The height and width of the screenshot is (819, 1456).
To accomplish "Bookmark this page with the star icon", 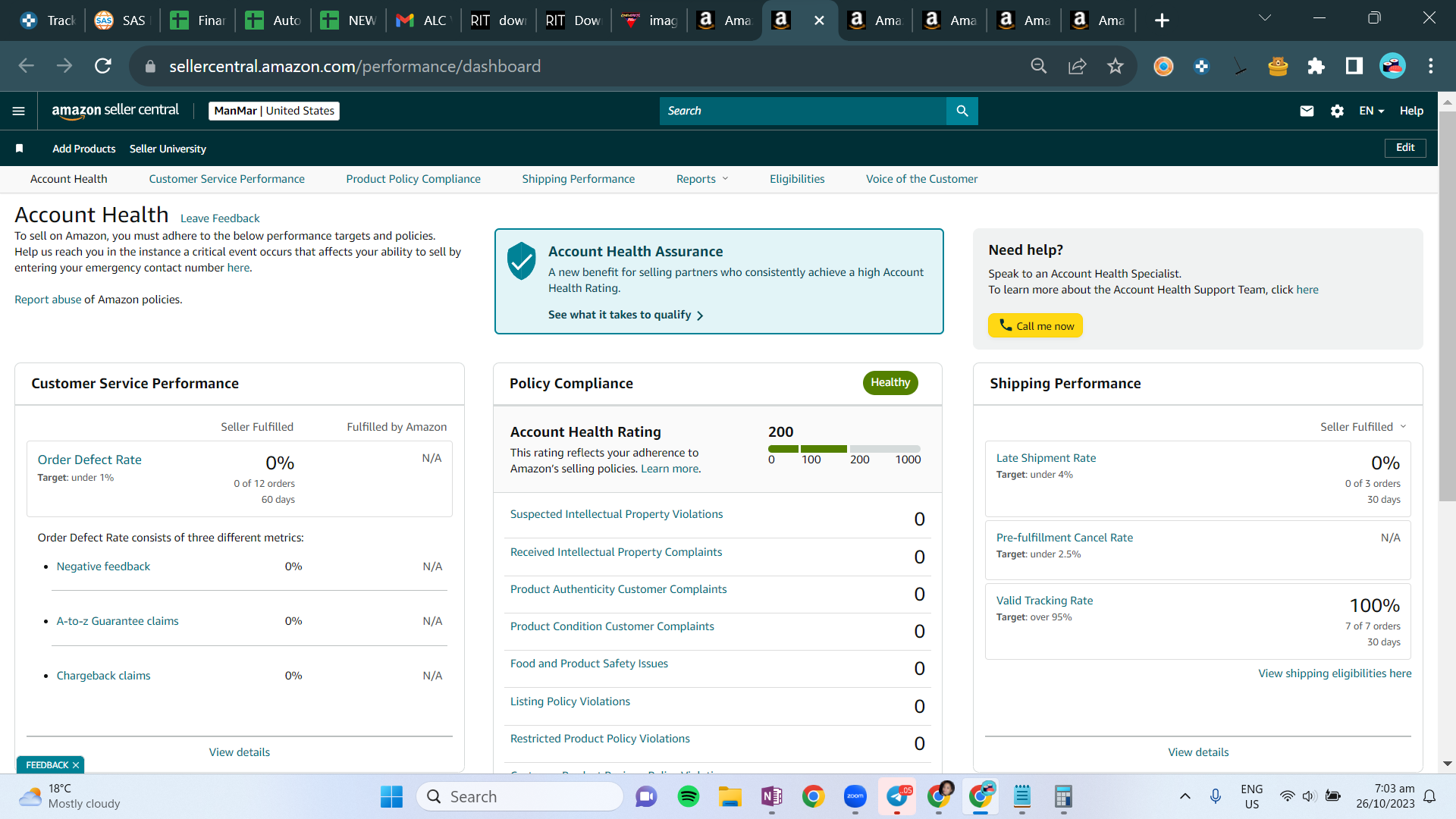I will 1116,66.
